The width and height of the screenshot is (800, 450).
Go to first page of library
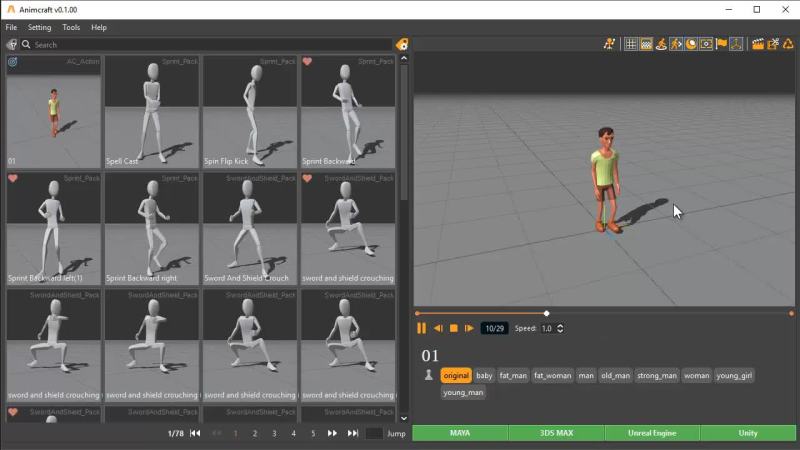point(195,433)
